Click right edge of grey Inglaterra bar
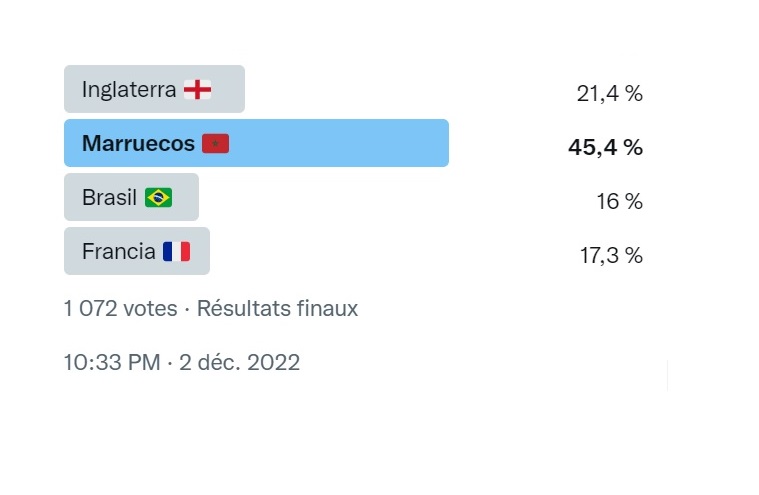 [x=239, y=89]
